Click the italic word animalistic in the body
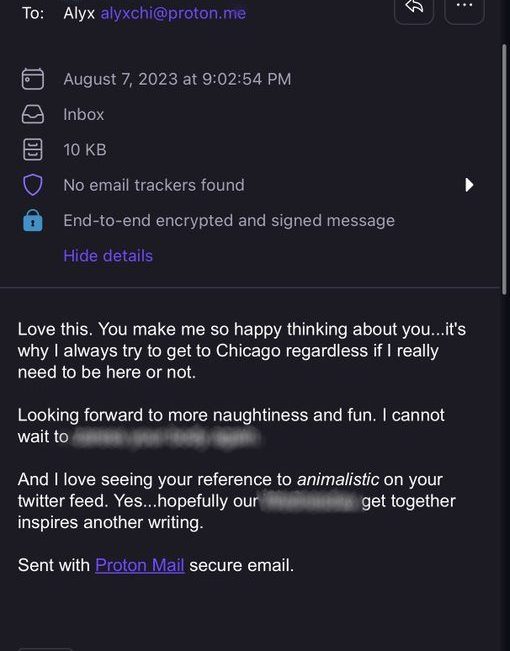510x651 pixels. click(338, 479)
